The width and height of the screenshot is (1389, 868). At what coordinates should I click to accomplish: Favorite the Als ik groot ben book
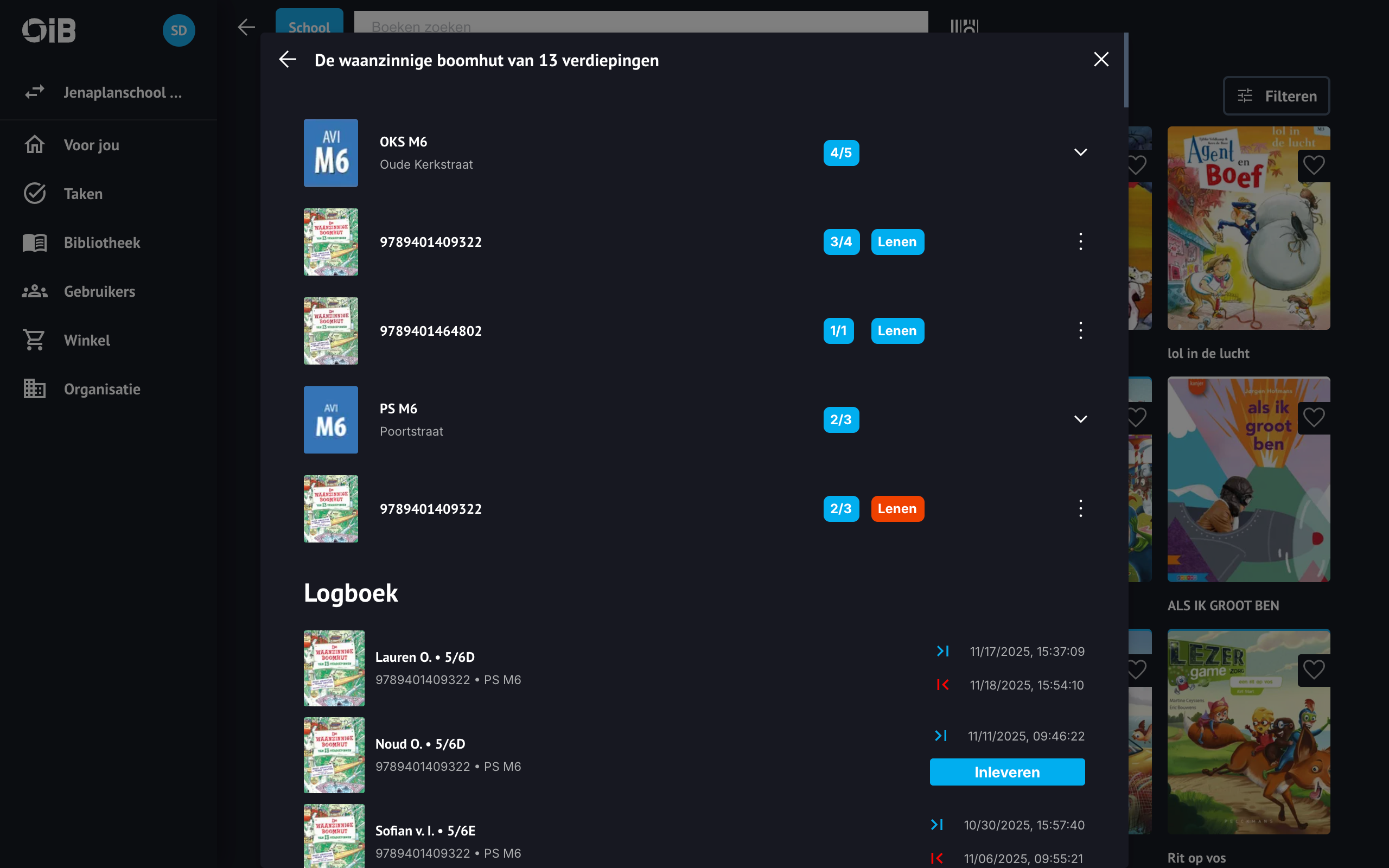[1313, 417]
